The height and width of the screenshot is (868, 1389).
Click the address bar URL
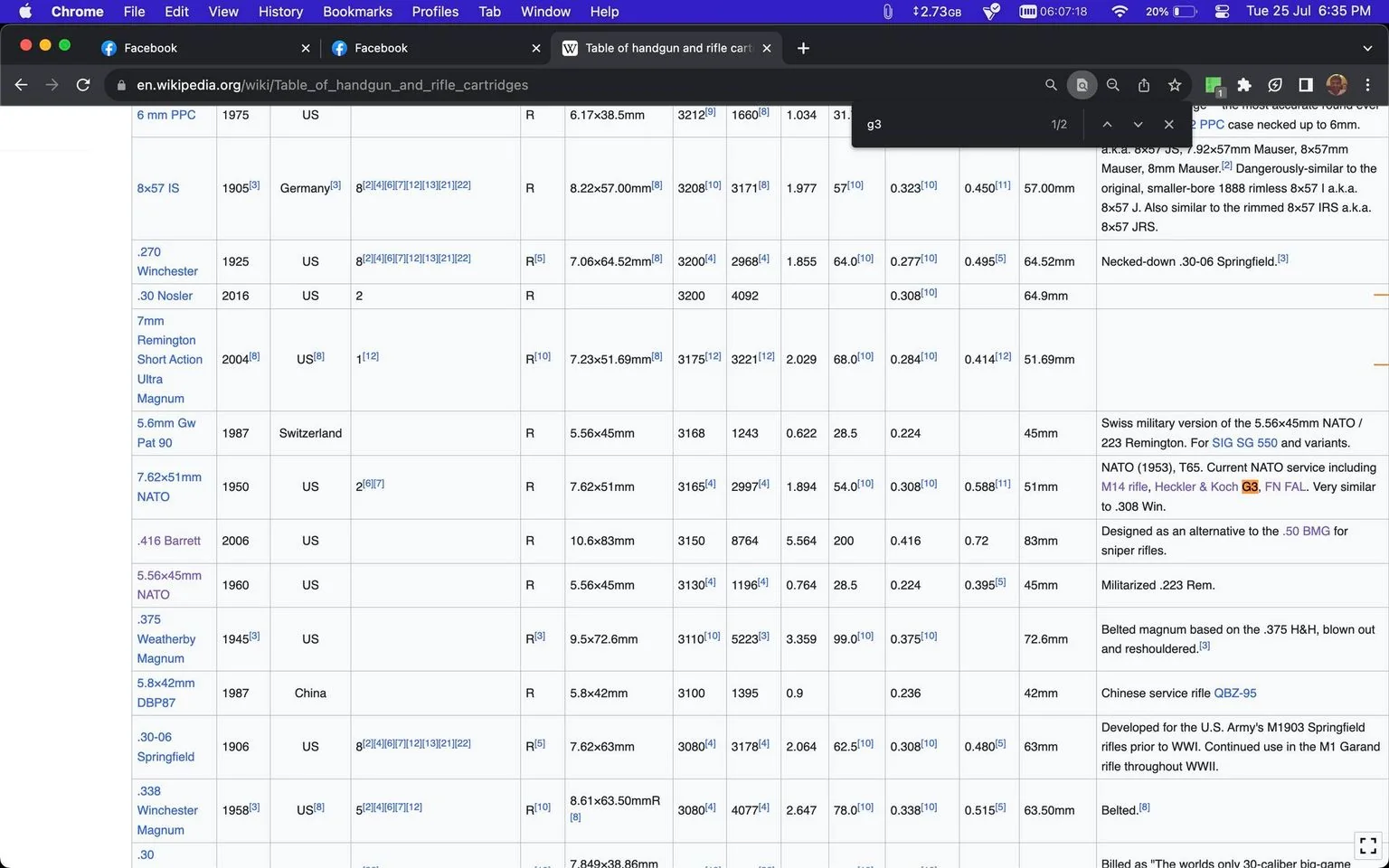point(332,85)
